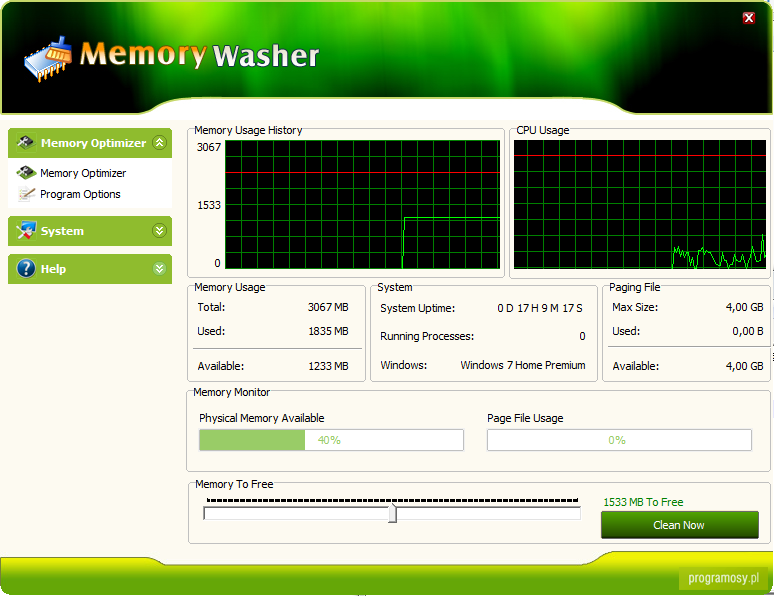Click the CPU Usage graph
774x596 pixels.
tap(640, 204)
